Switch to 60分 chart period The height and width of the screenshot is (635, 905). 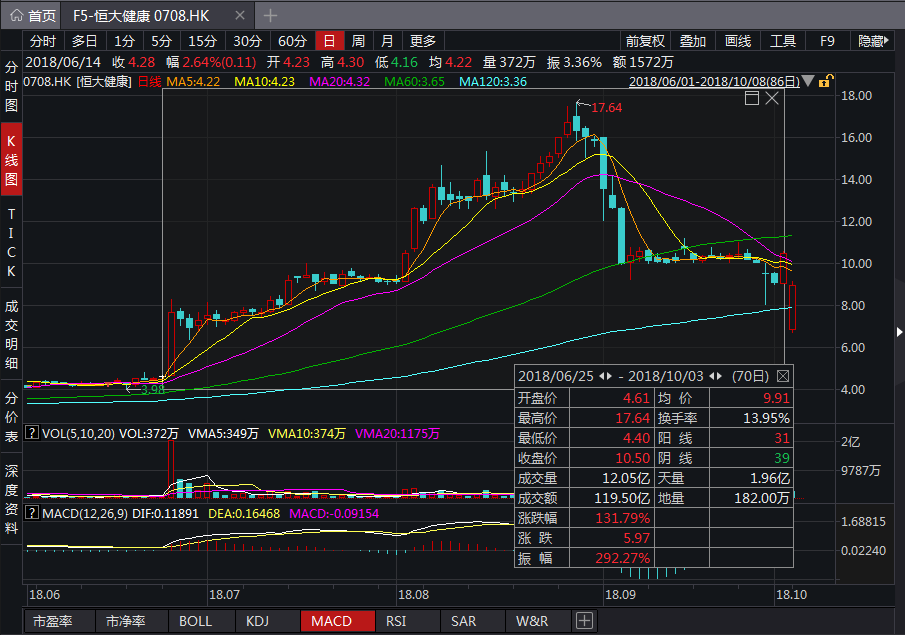pos(292,41)
